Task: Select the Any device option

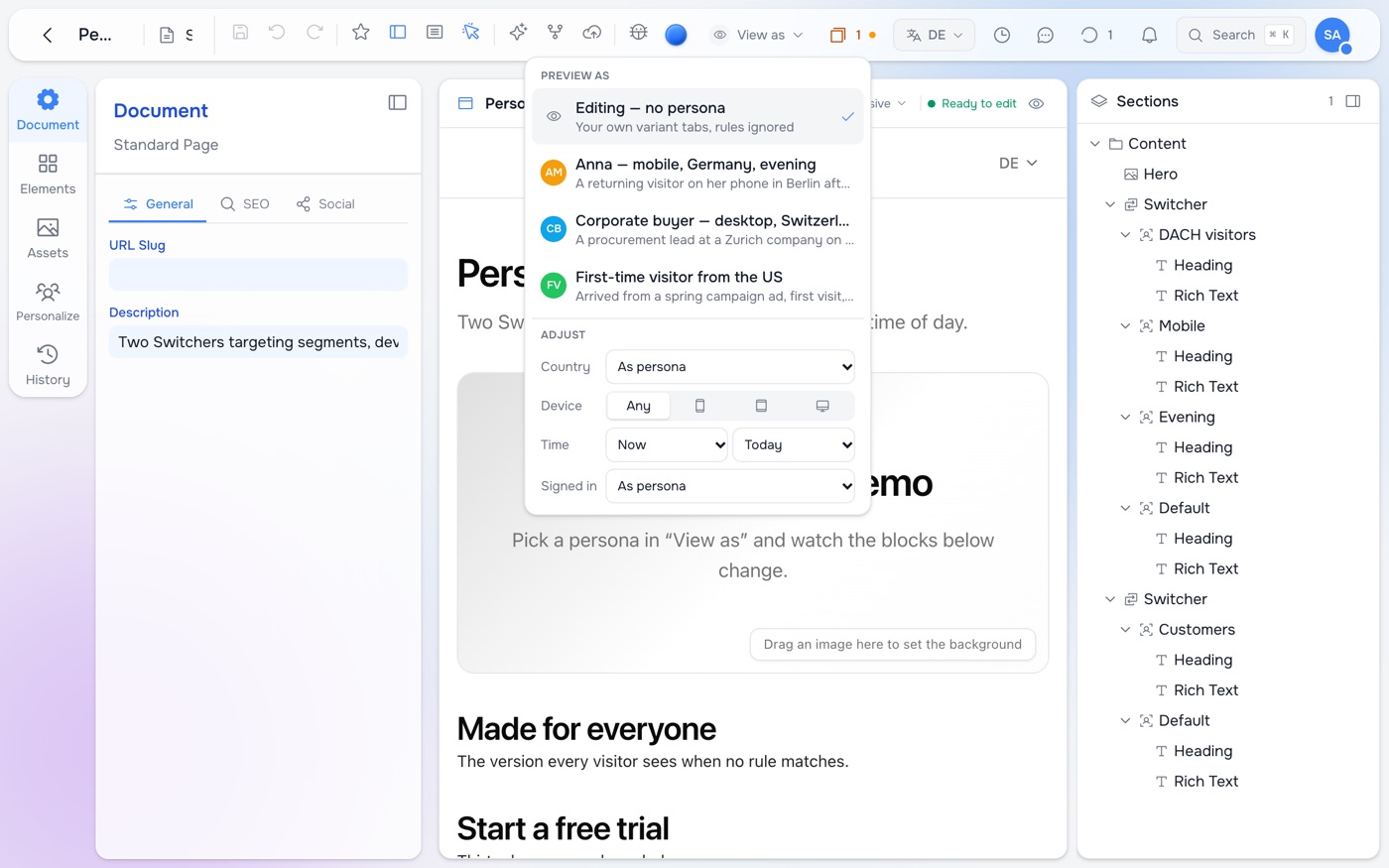Action: click(x=638, y=406)
